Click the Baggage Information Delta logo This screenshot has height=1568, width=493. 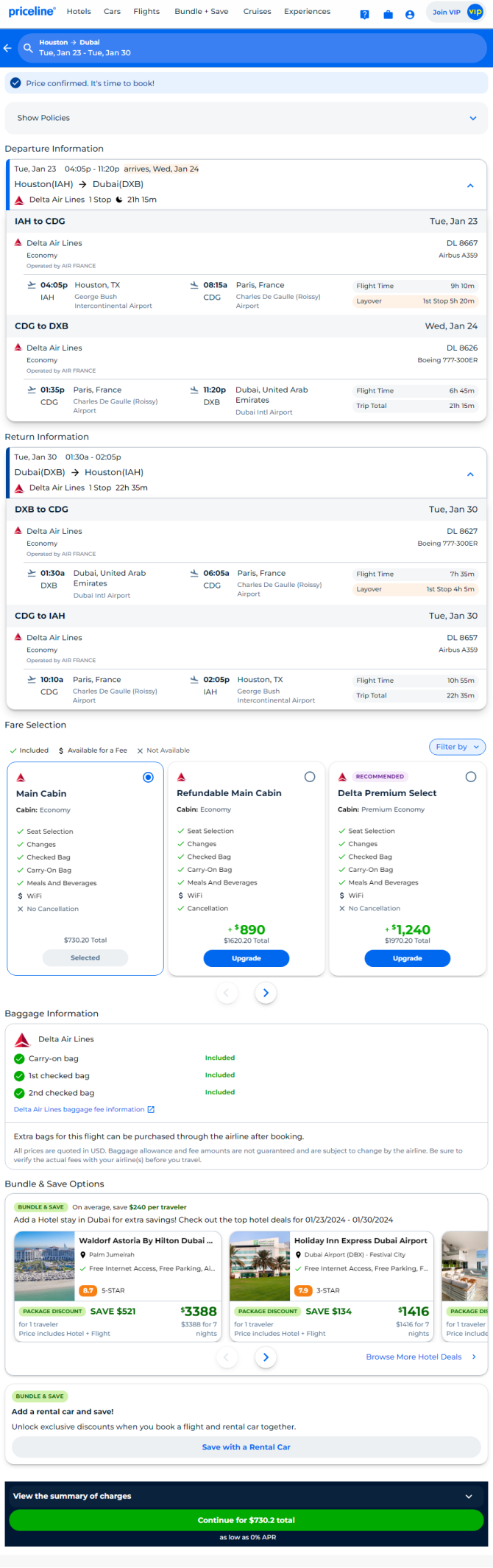click(x=23, y=1039)
